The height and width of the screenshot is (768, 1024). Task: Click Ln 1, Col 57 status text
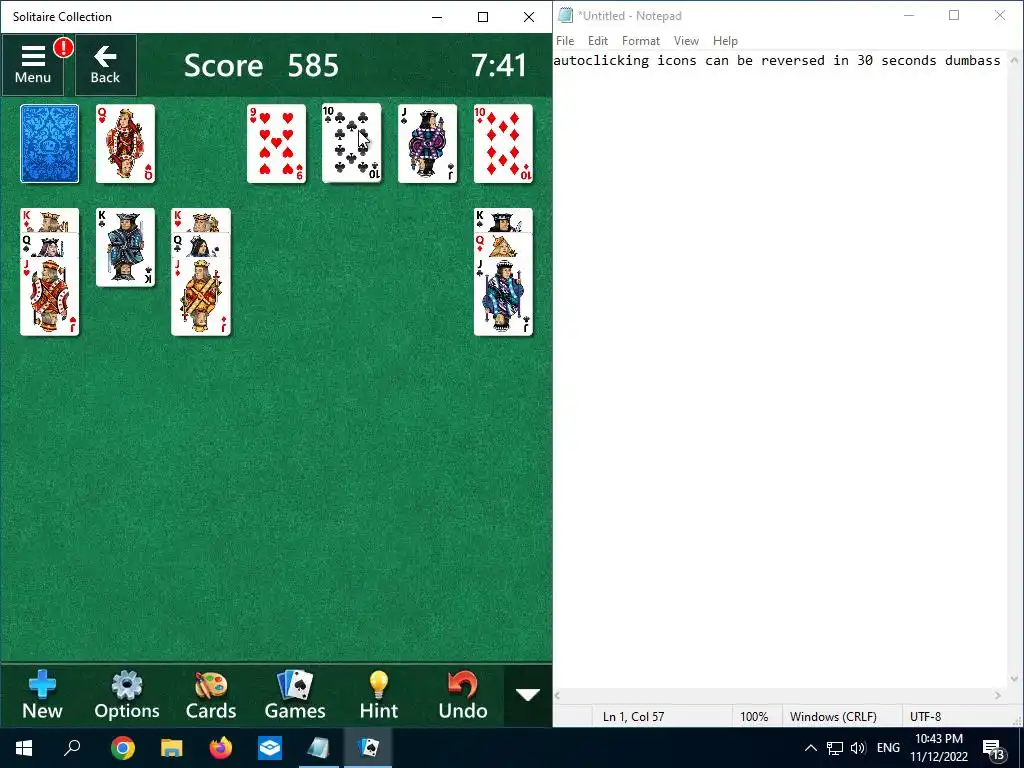click(x=633, y=716)
